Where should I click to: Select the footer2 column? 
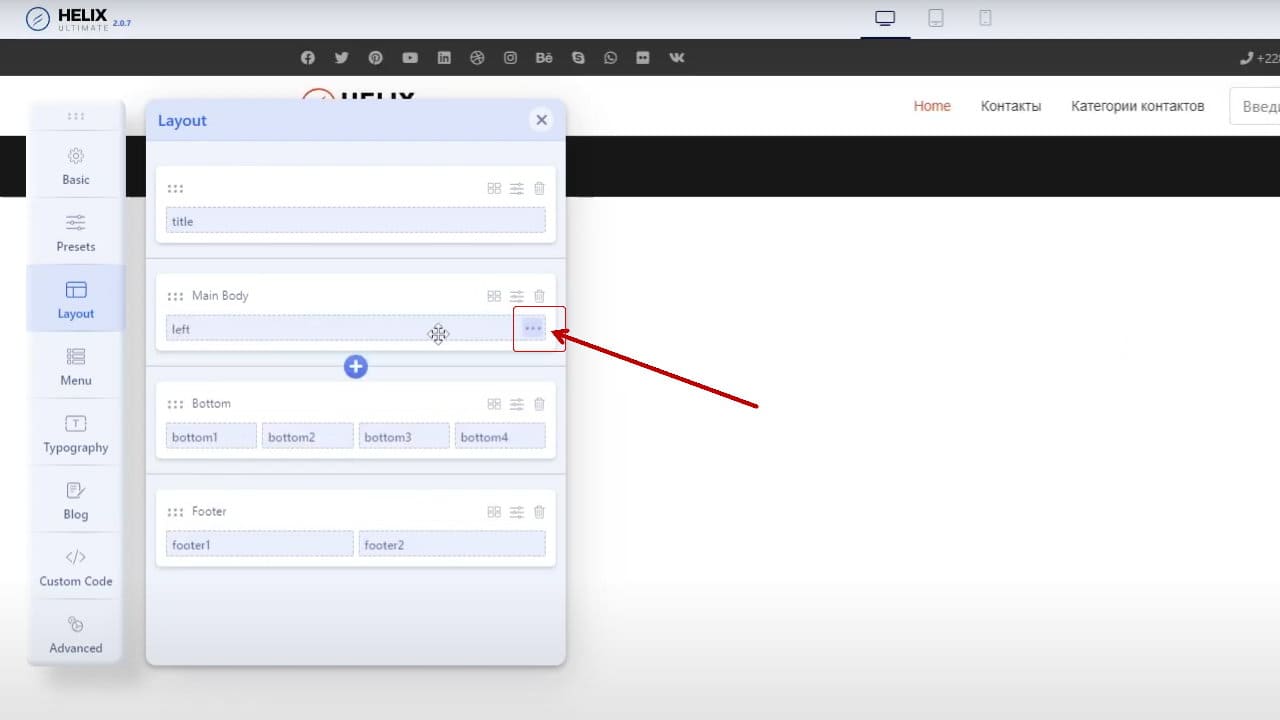tap(452, 544)
